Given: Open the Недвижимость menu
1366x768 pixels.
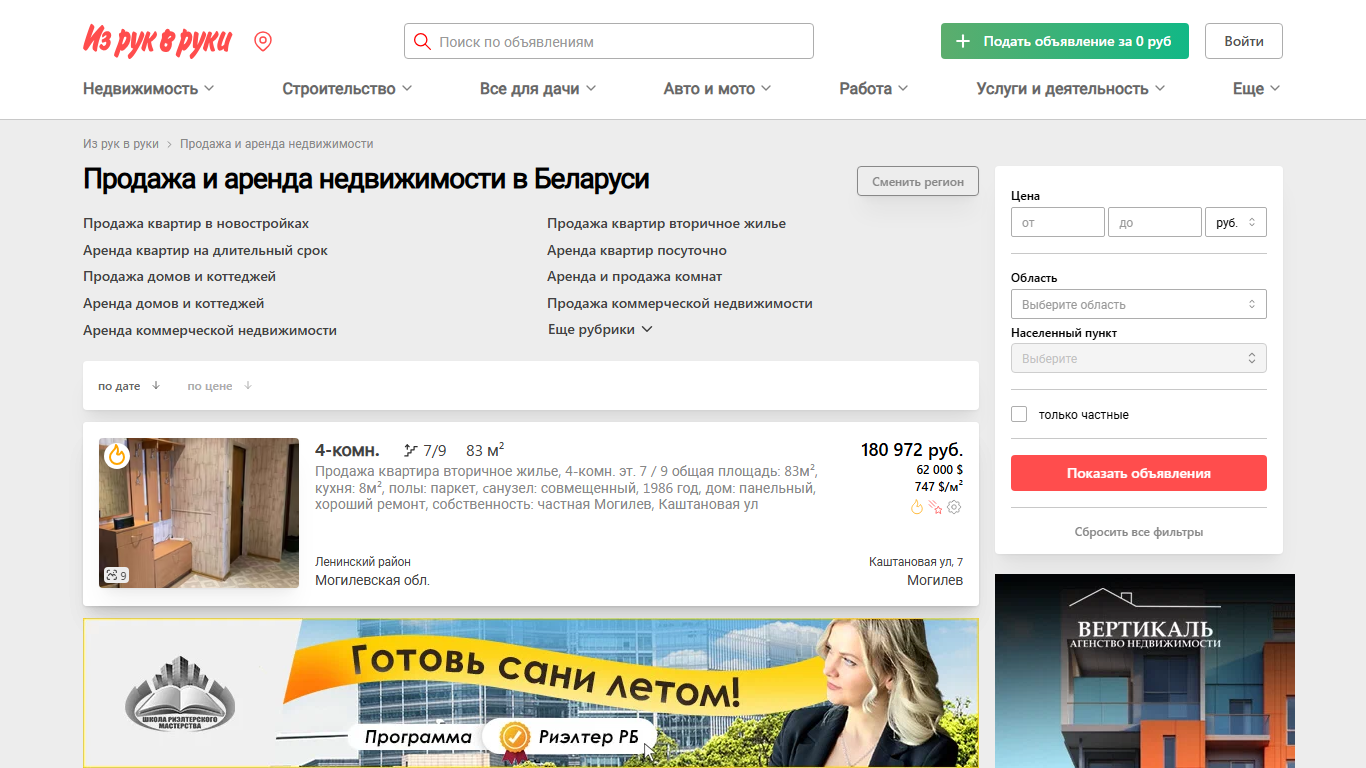Looking at the screenshot, I should click(x=148, y=88).
